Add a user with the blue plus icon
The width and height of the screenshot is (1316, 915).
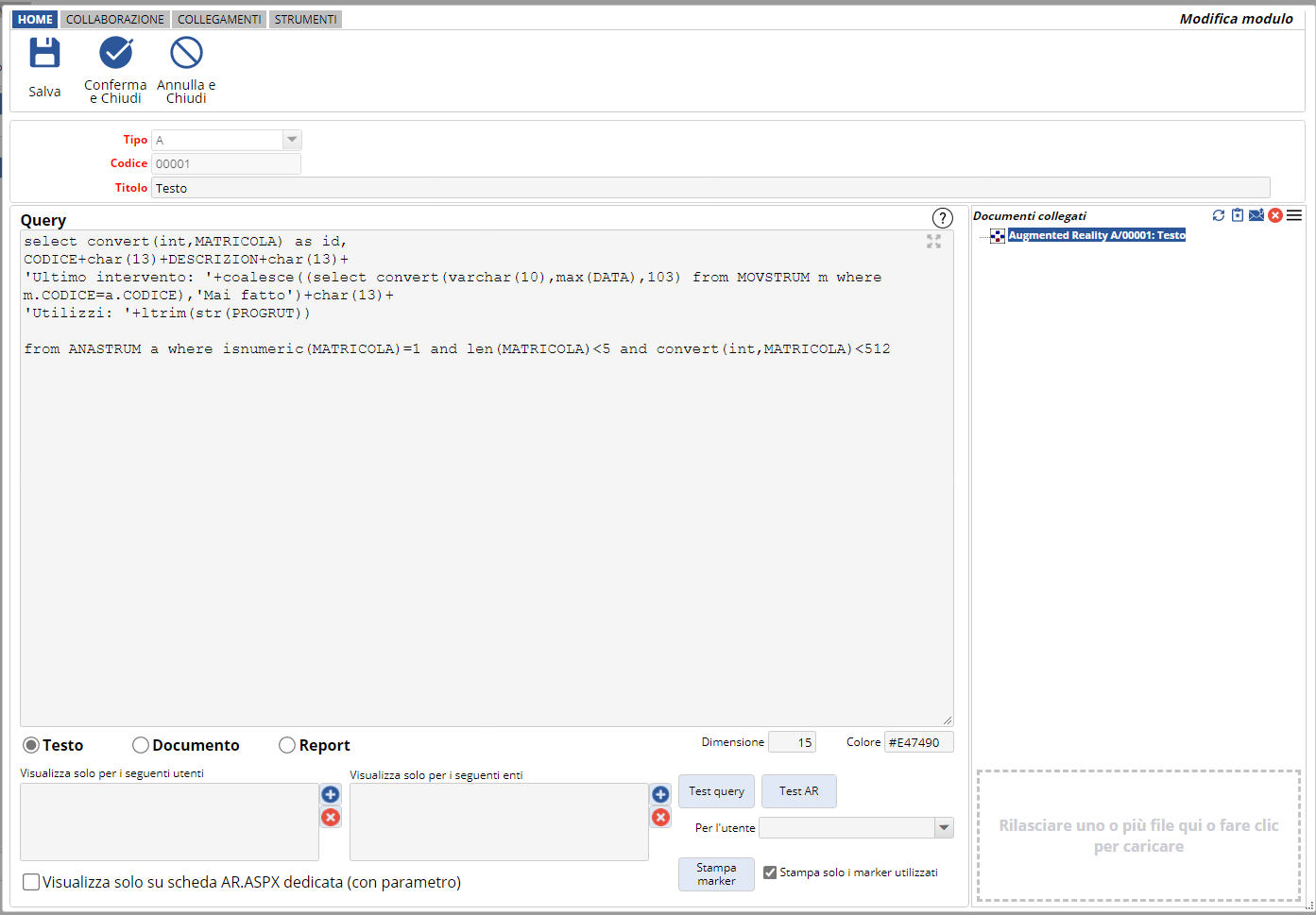point(330,794)
